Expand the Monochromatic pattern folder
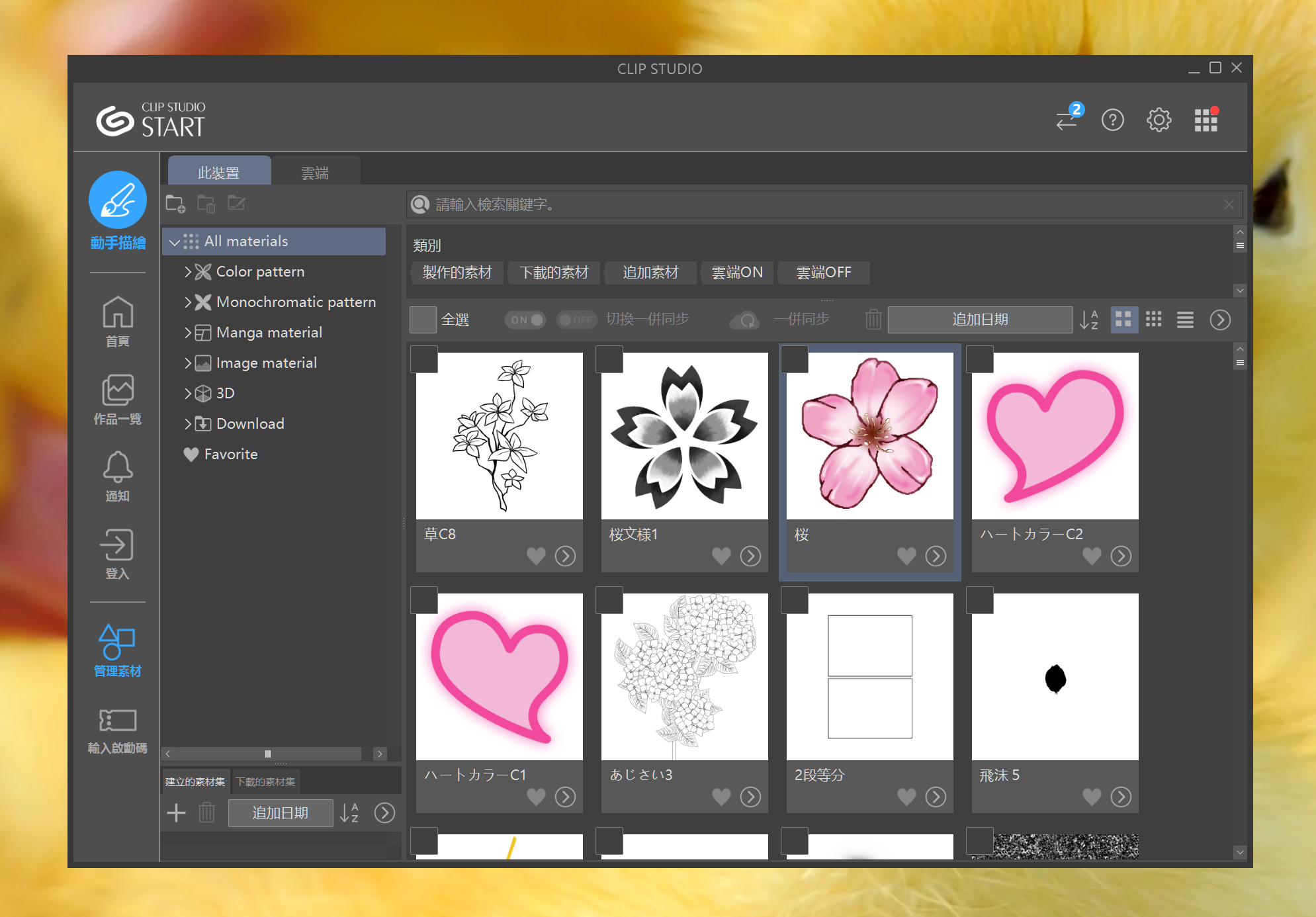1316x917 pixels. [x=188, y=302]
